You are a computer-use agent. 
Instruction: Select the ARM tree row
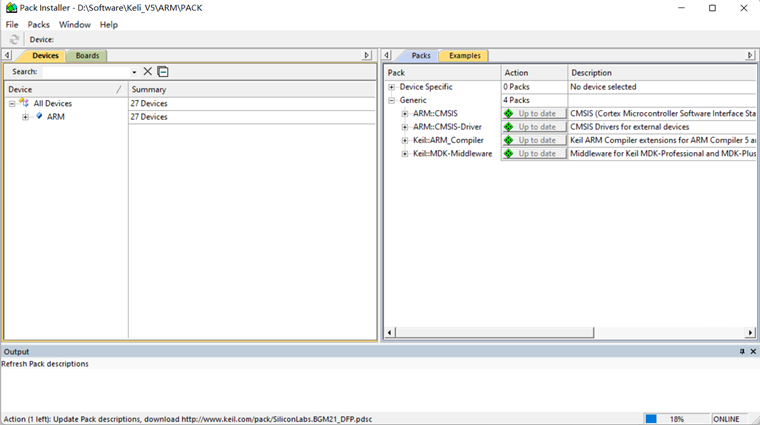(x=56, y=117)
